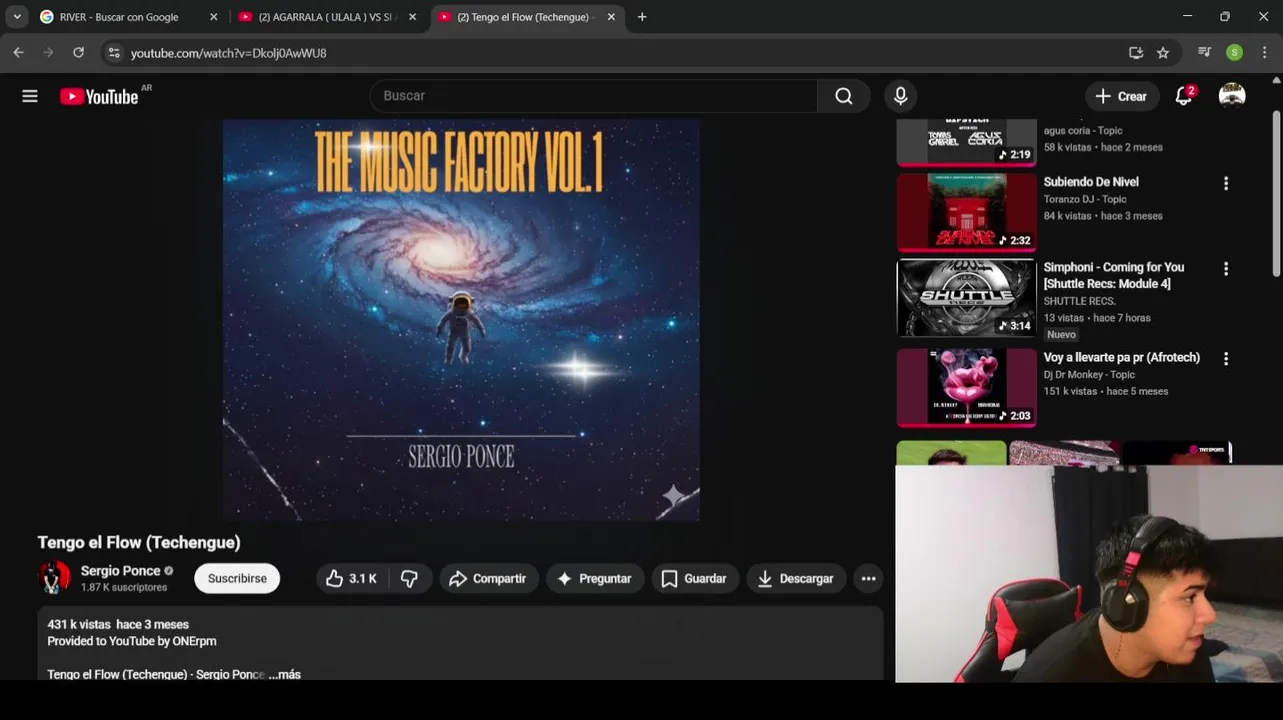Open a new browser tab

pyautogui.click(x=642, y=17)
